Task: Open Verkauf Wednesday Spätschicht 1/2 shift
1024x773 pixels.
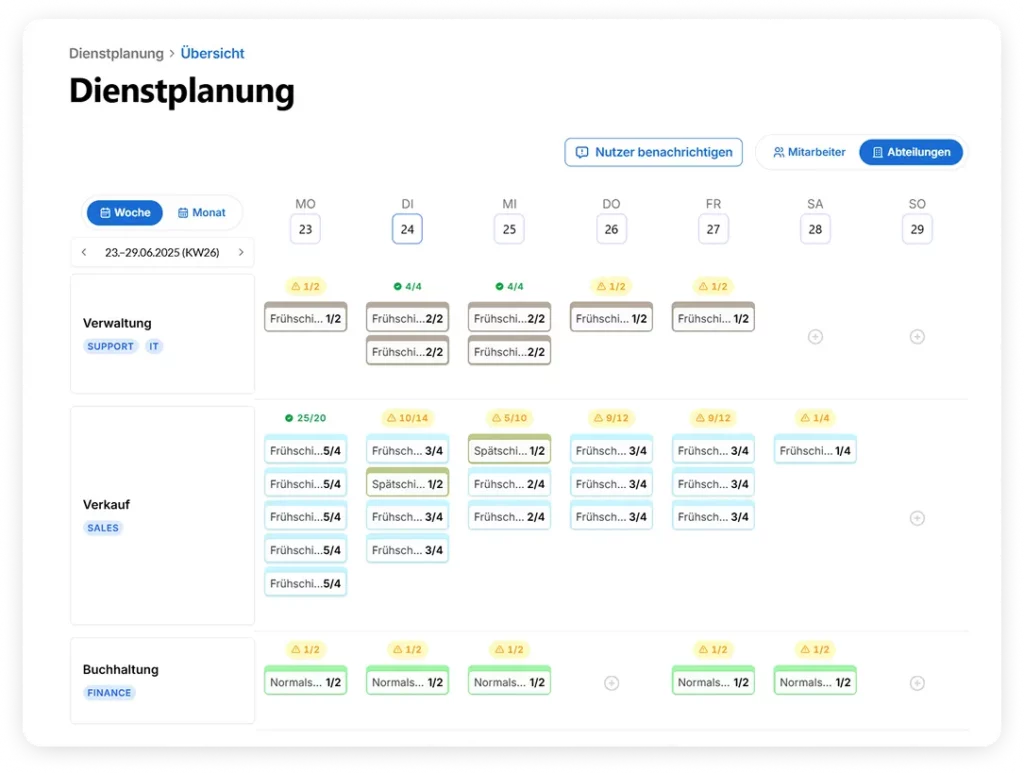Action: [509, 449]
